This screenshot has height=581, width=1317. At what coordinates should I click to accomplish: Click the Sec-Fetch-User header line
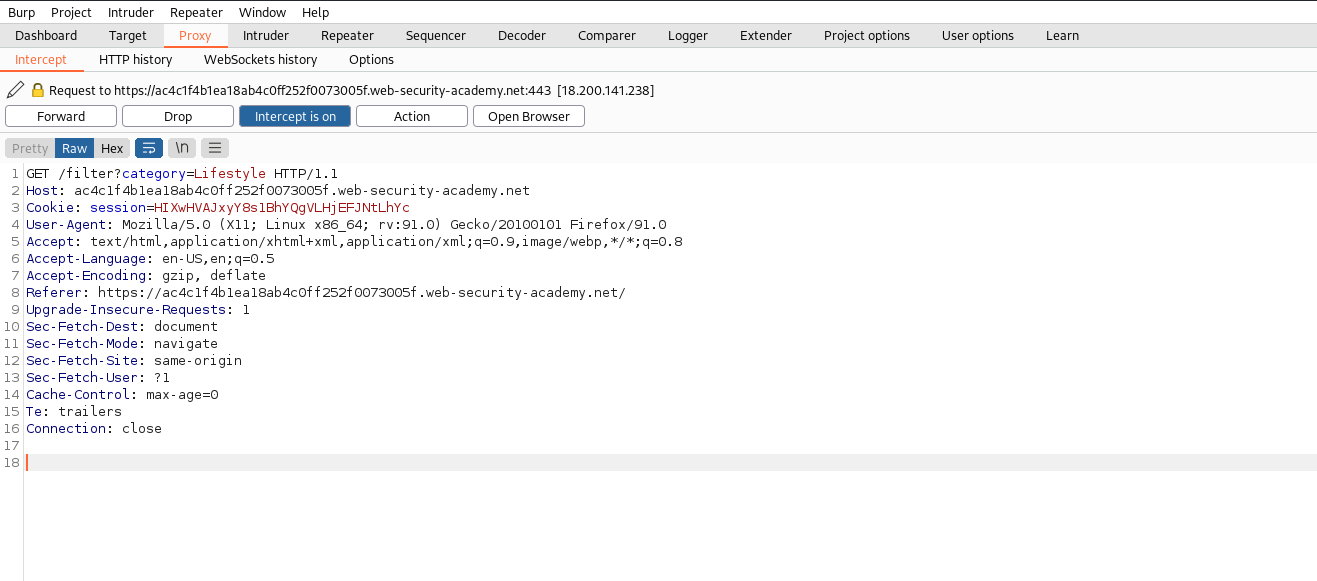(x=98, y=377)
